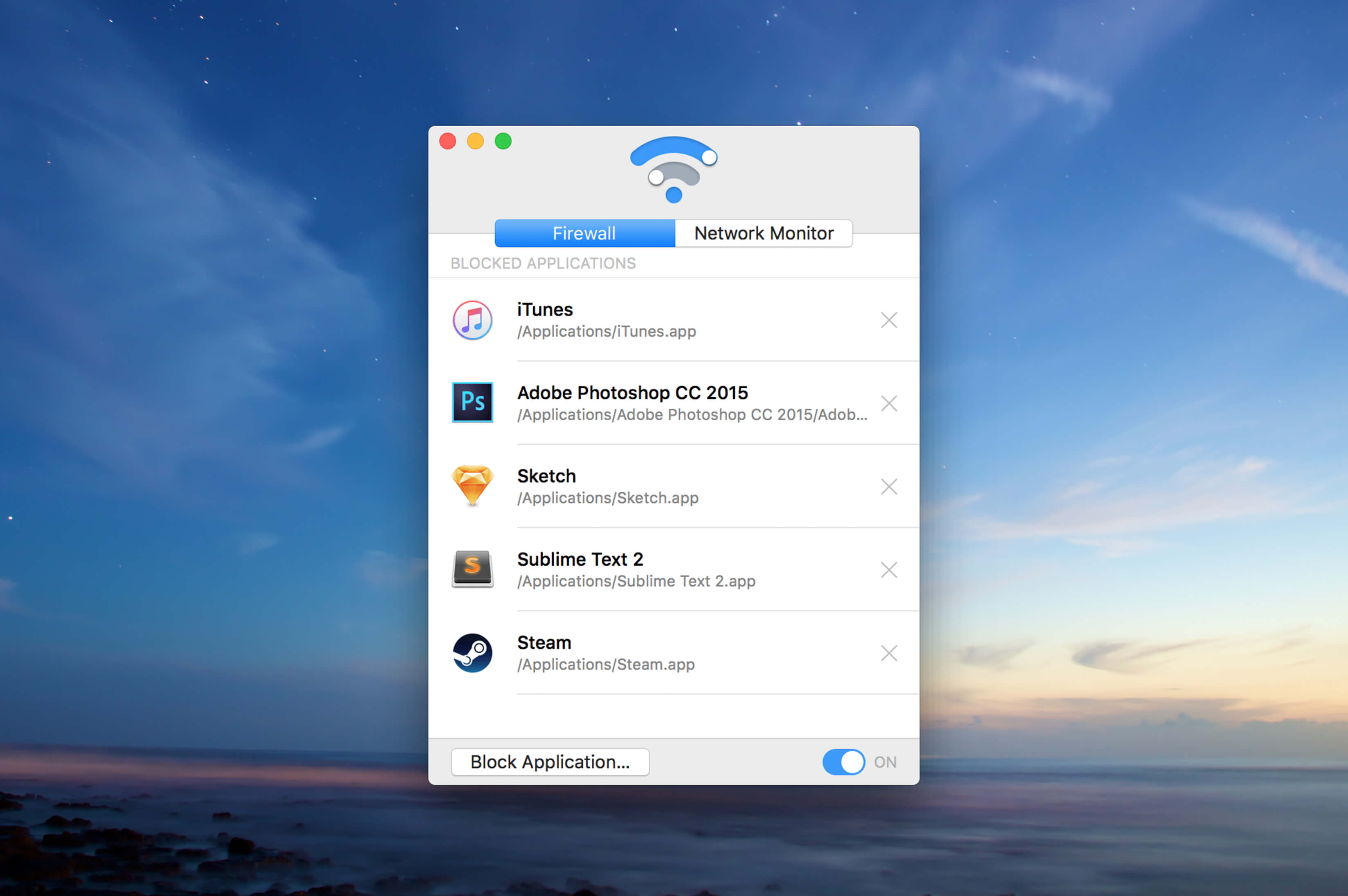Open the Block Application… dialog

(x=550, y=762)
